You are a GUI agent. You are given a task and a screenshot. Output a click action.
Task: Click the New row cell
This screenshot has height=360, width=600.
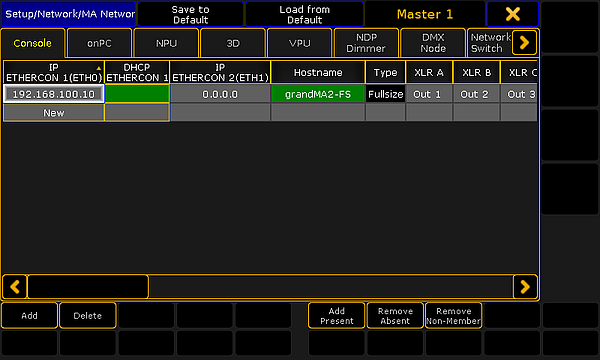[x=54, y=113]
